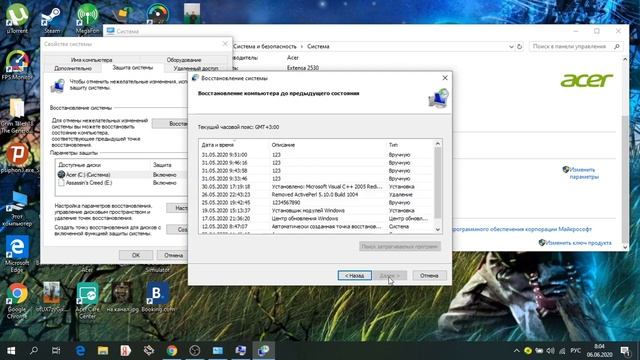Expand the address bar history dropdown

[x=511, y=47]
